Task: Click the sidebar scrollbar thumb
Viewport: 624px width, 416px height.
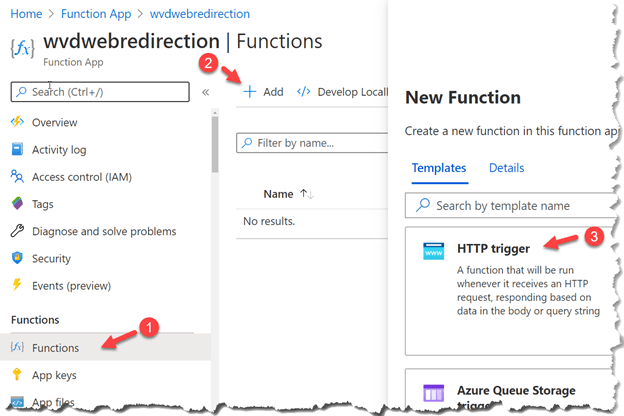Action: pyautogui.click(x=215, y=143)
